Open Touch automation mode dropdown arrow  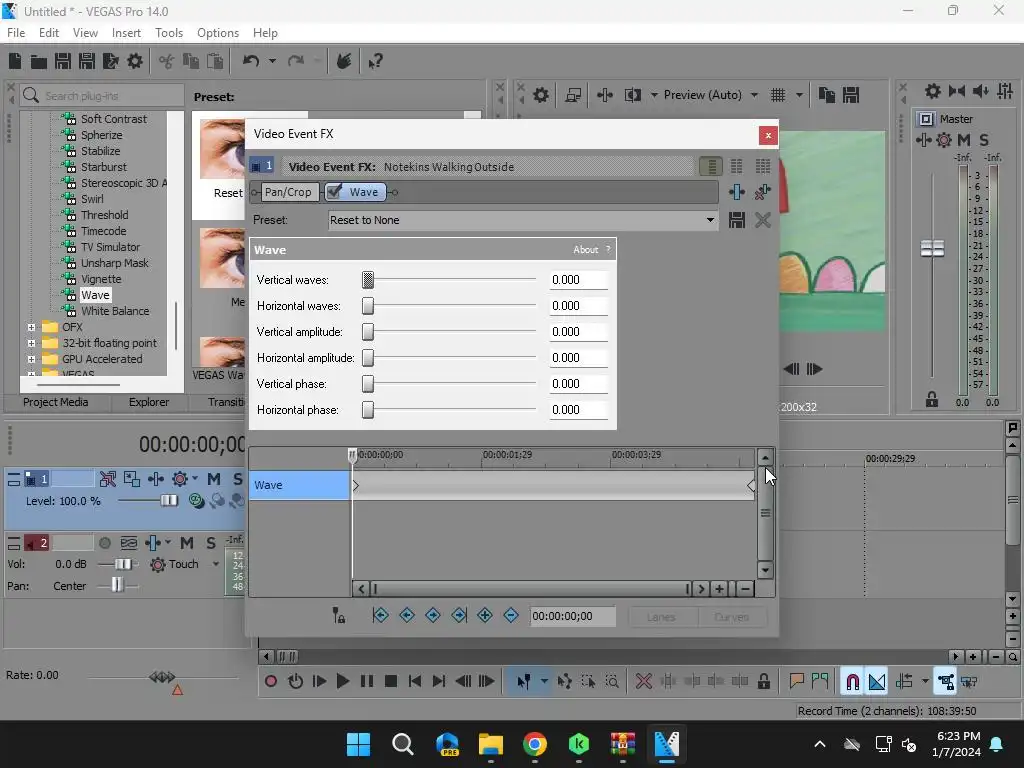click(x=216, y=564)
